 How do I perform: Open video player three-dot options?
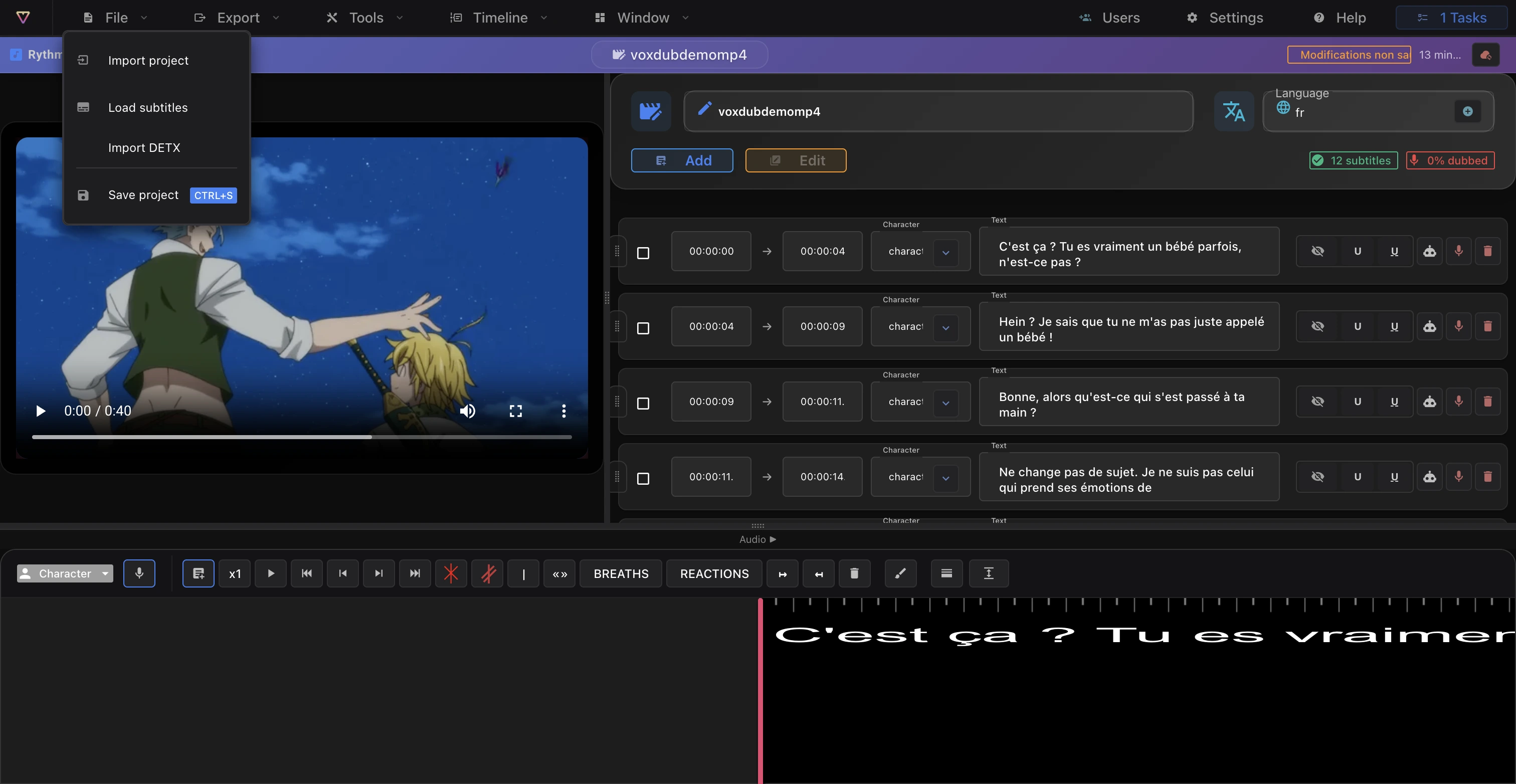564,411
